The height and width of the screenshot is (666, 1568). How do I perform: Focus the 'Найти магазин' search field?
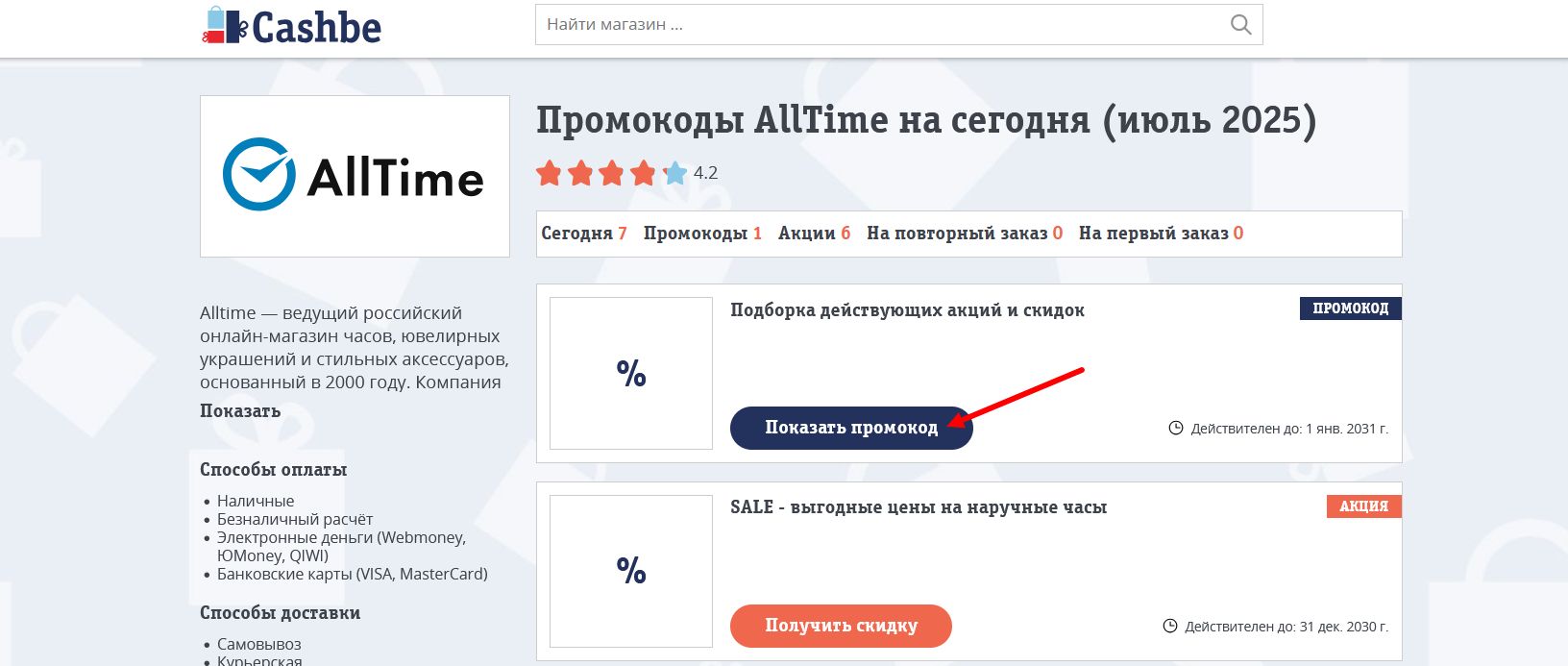pyautogui.click(x=898, y=25)
